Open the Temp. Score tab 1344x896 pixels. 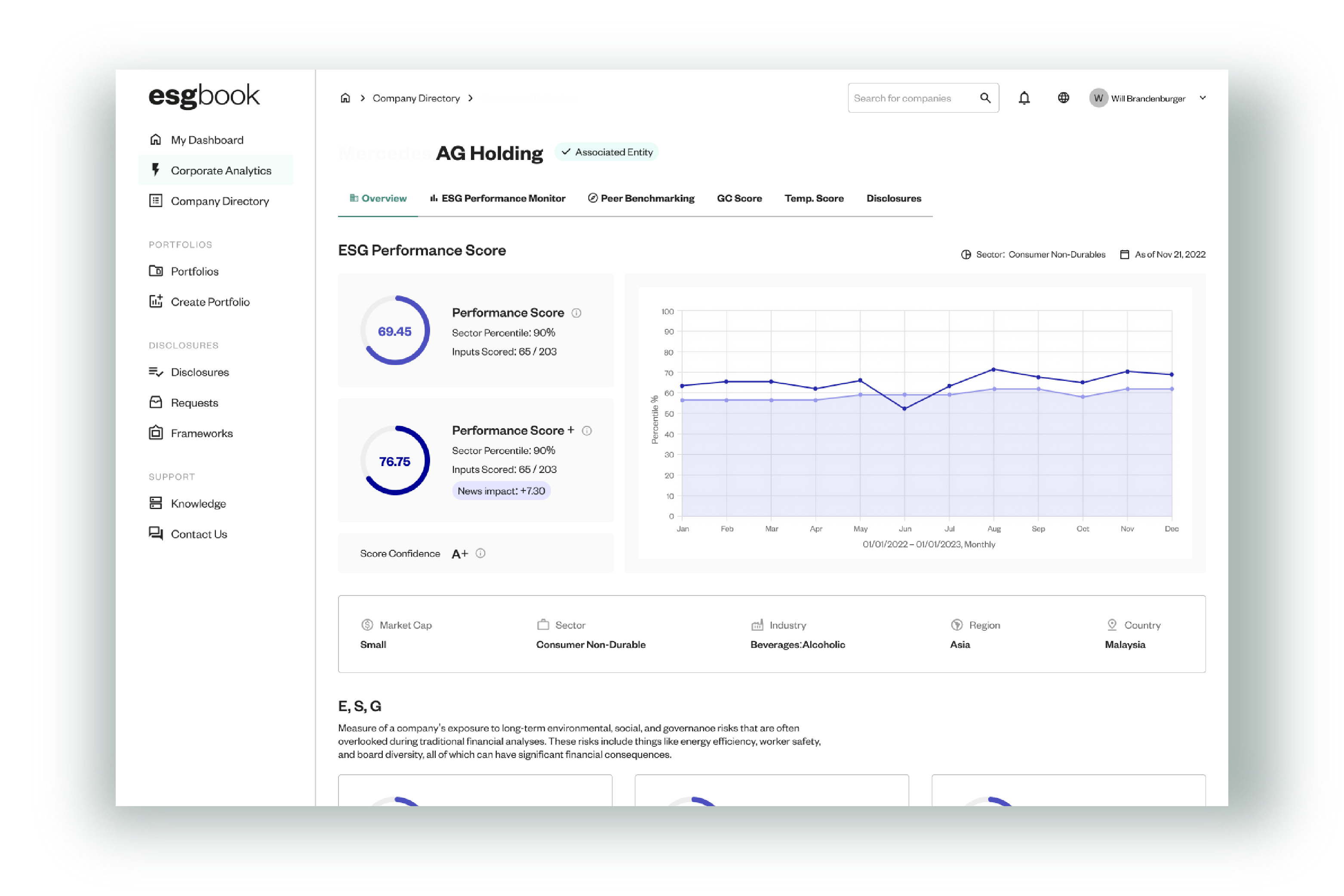(814, 198)
